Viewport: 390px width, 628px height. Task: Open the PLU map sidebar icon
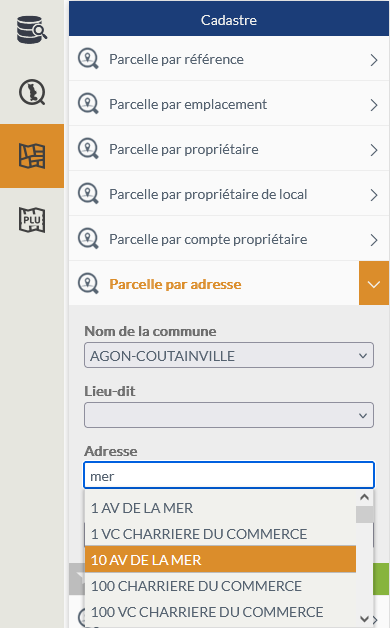pos(32,219)
